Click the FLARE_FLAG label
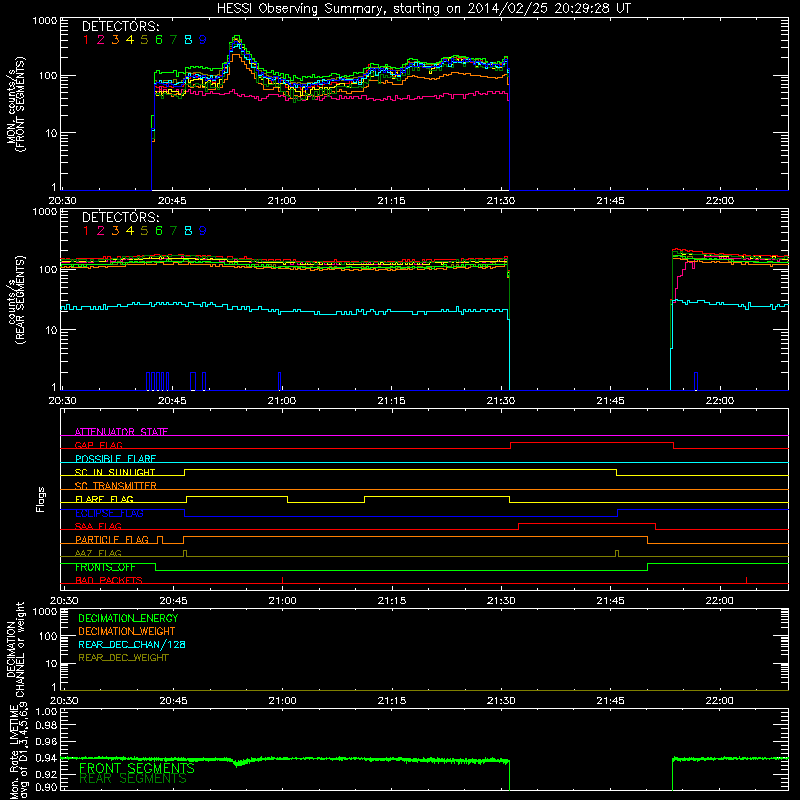The width and height of the screenshot is (800, 800). (x=104, y=499)
